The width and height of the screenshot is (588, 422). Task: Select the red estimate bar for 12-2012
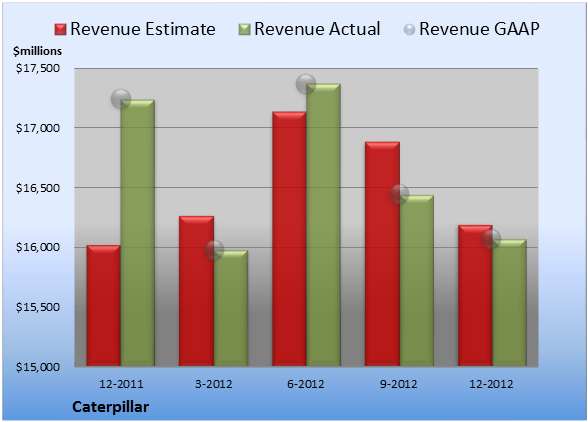click(x=475, y=296)
